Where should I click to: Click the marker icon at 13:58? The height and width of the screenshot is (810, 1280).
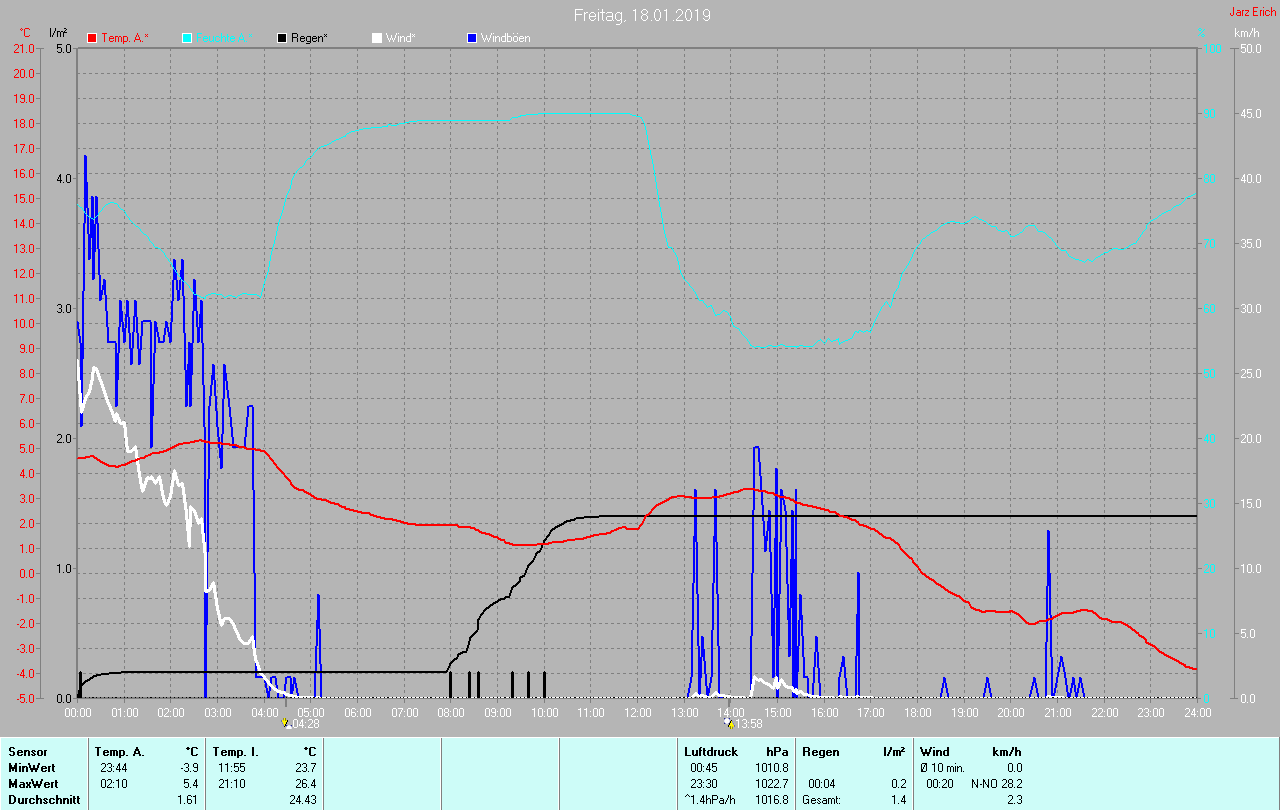729,722
